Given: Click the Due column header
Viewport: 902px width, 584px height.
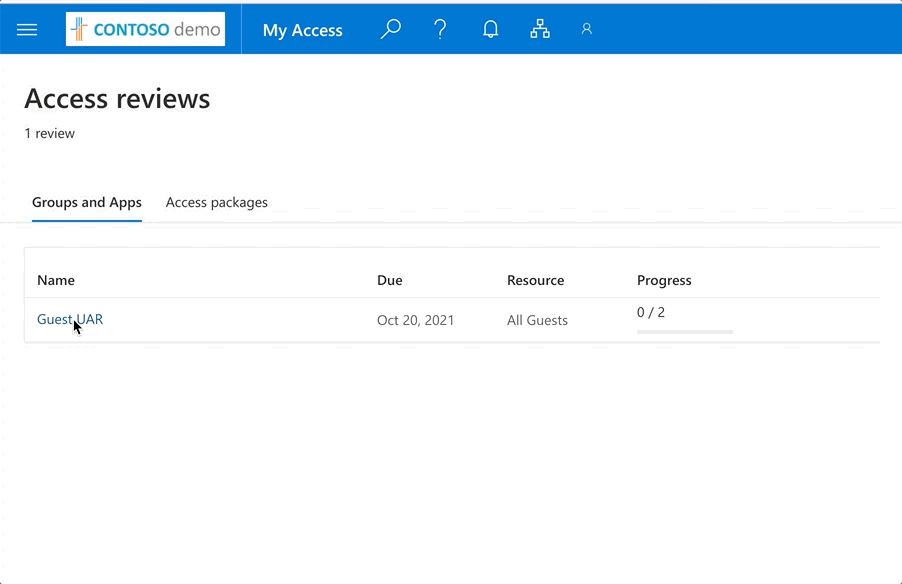Looking at the screenshot, I should (x=390, y=280).
